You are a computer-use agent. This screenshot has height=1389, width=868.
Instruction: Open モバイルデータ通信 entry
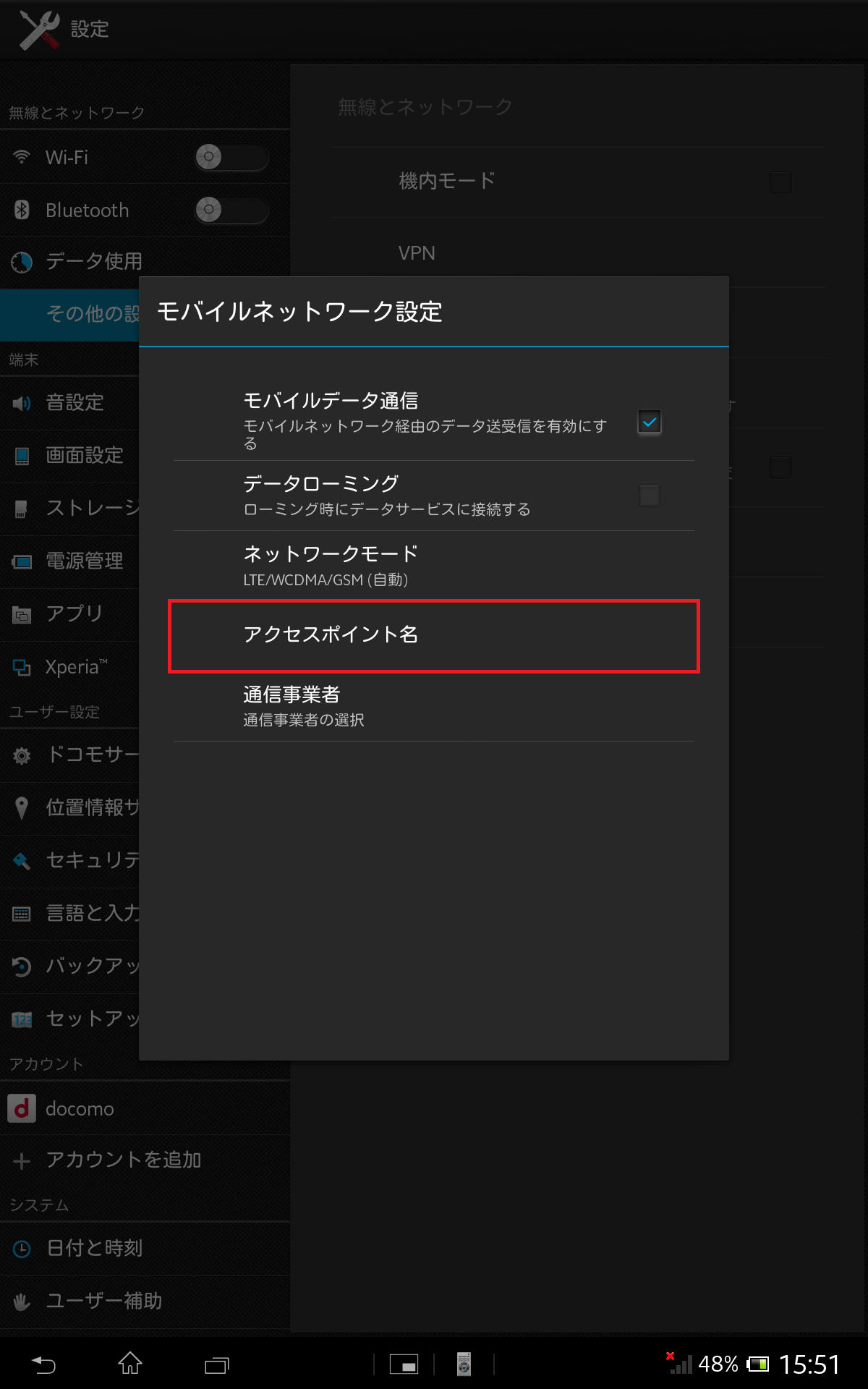tap(434, 422)
